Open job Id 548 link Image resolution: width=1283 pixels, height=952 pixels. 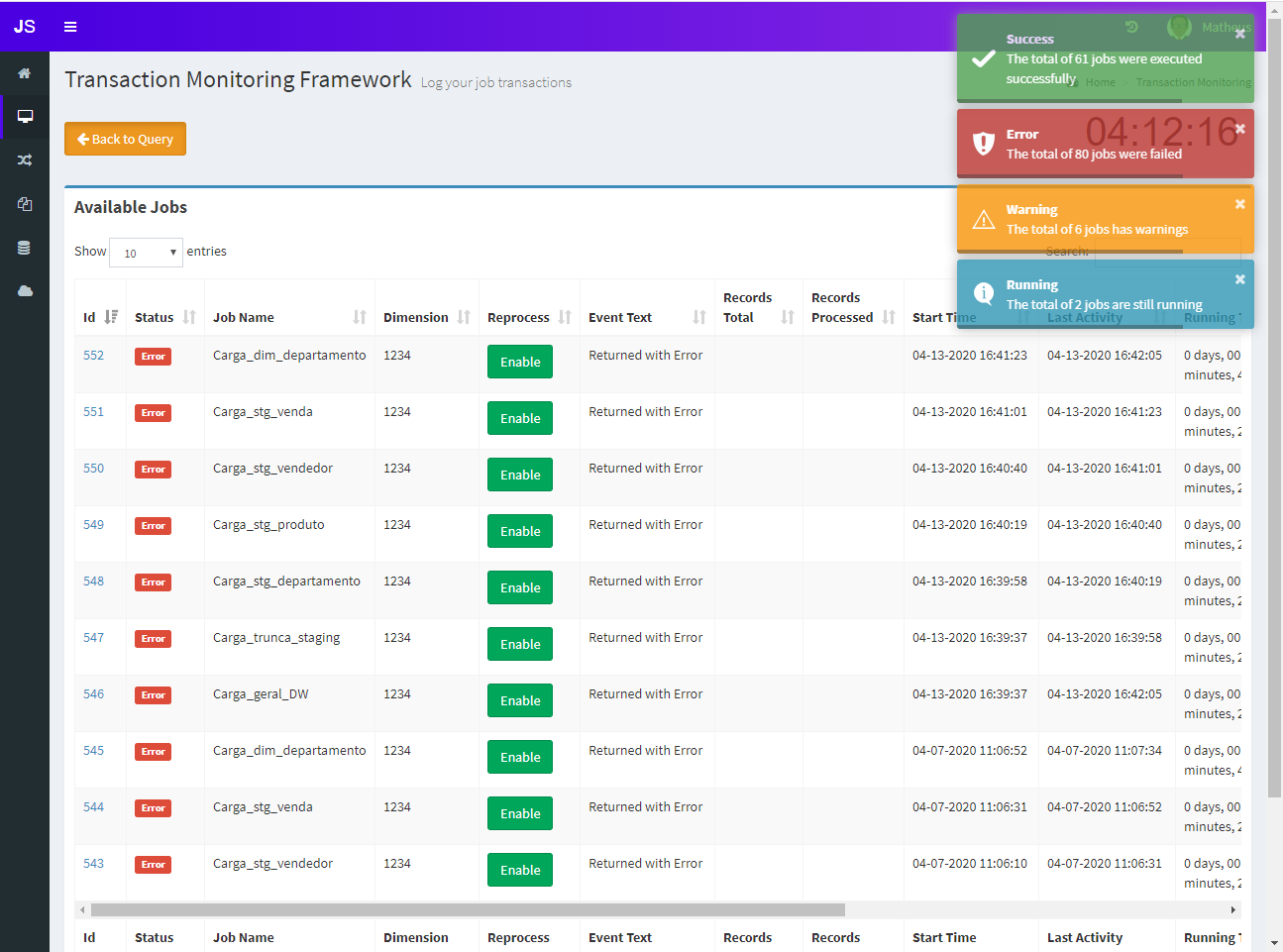point(93,581)
